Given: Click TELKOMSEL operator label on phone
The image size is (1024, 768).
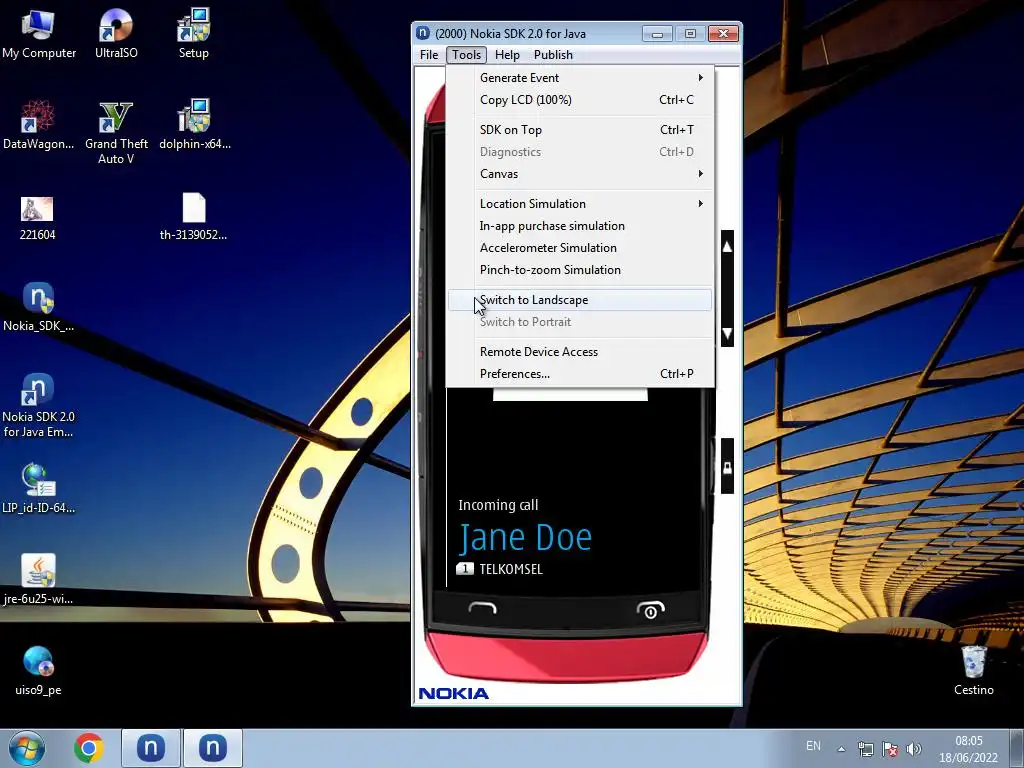Looking at the screenshot, I should (511, 569).
